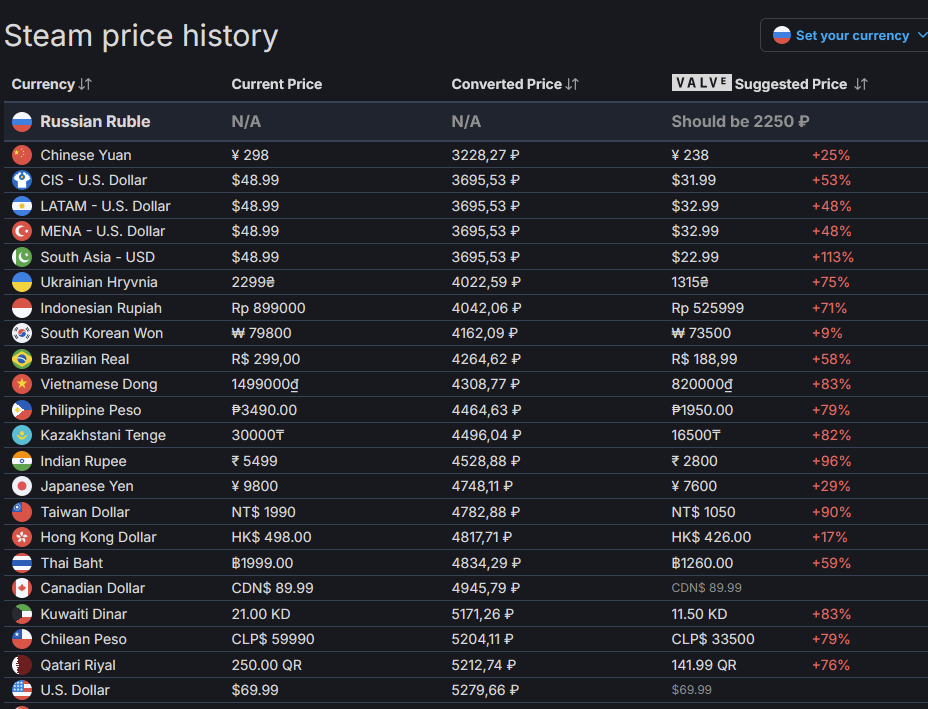
Task: Click the ¥ 298 current price
Action: click(250, 155)
